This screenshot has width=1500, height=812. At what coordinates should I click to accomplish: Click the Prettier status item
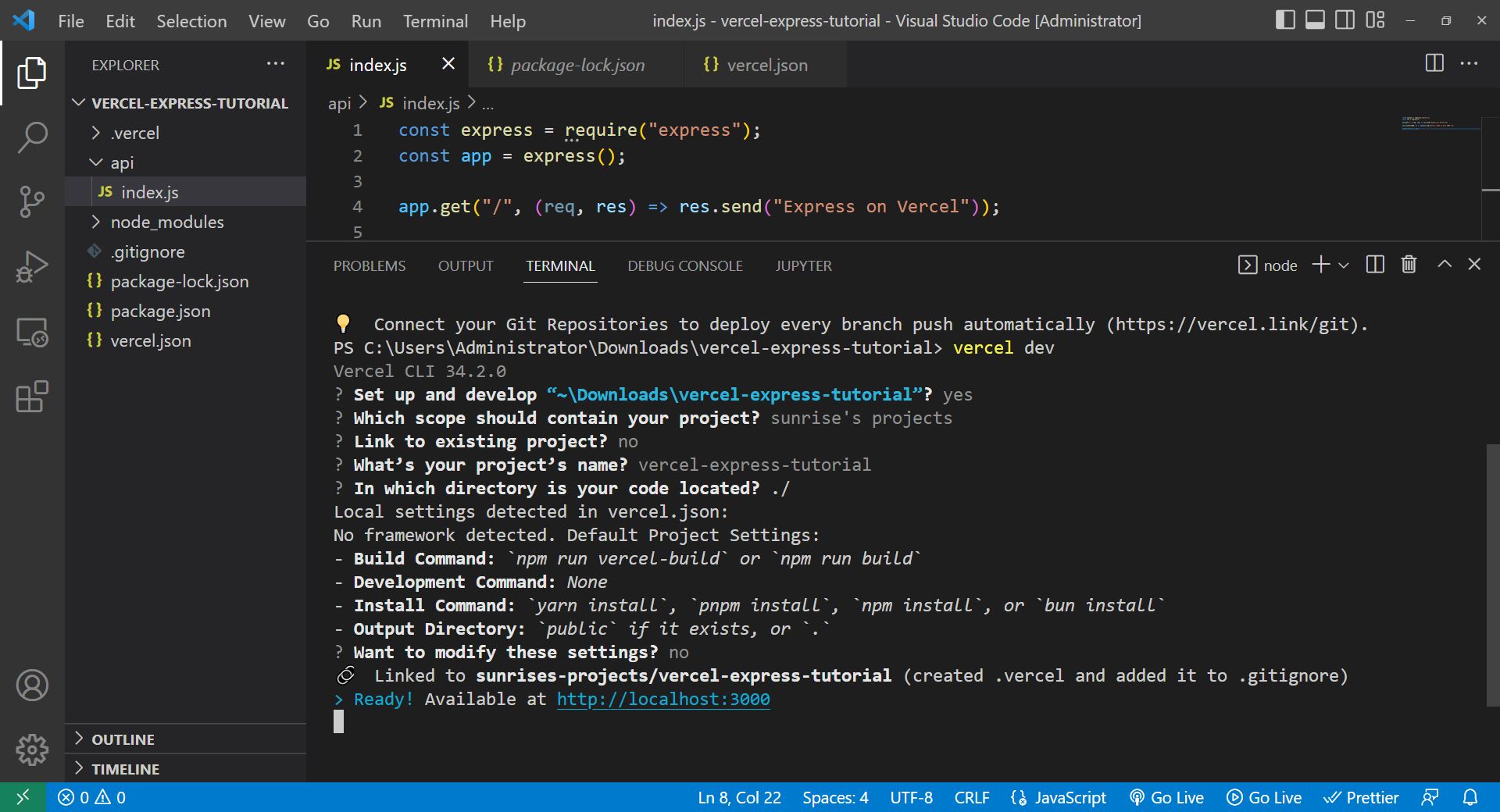(1360, 797)
